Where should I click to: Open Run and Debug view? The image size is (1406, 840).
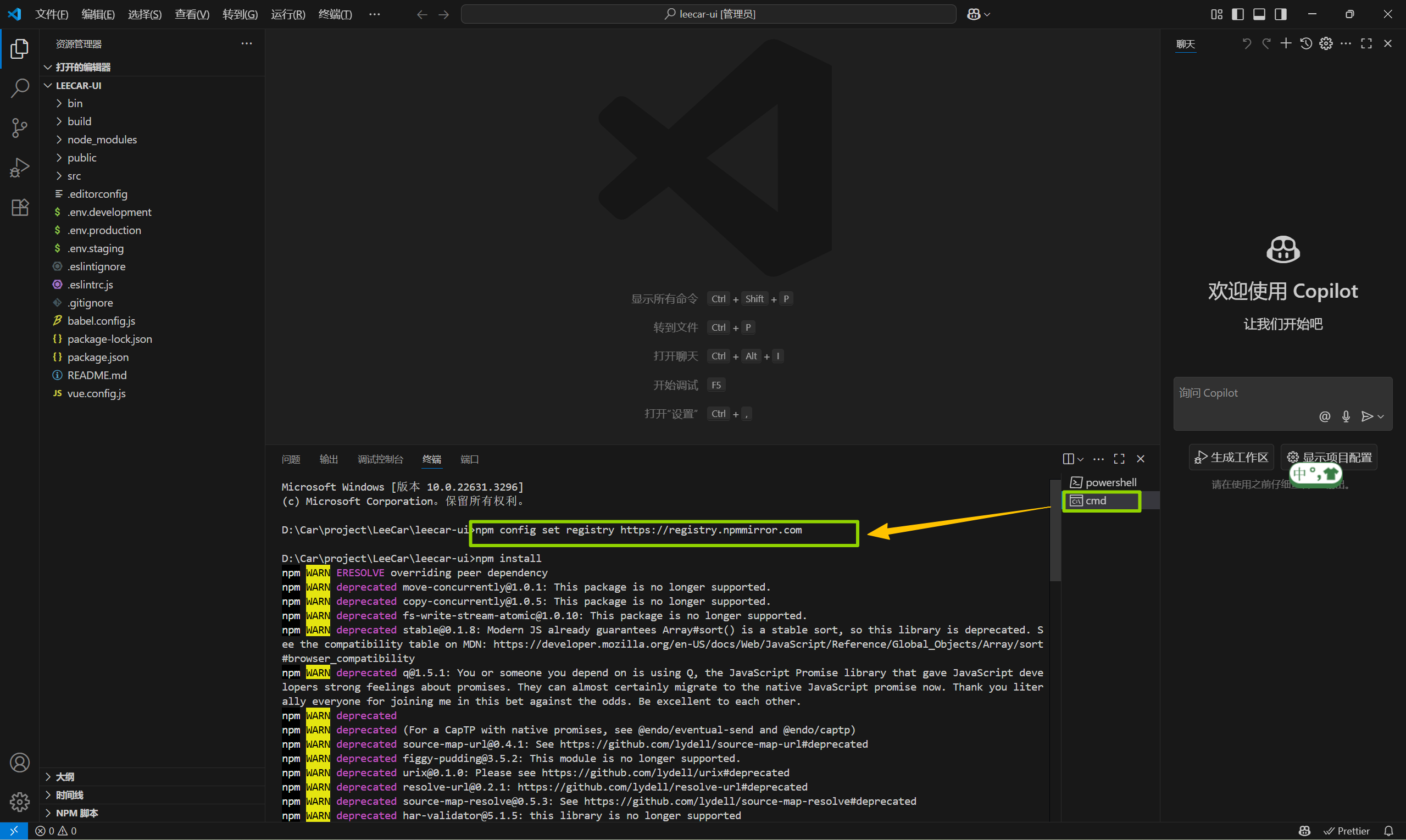(20, 168)
